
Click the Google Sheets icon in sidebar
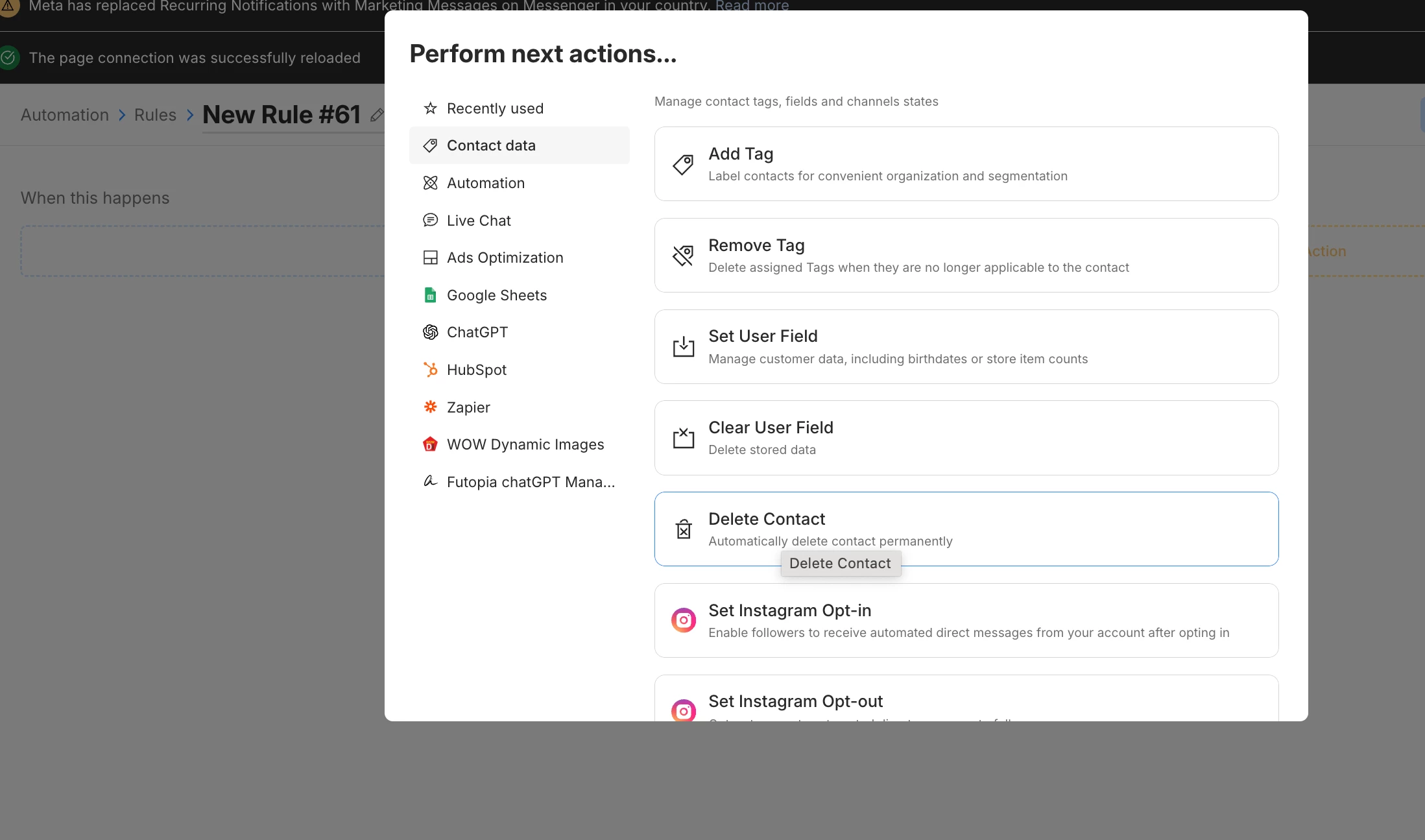(430, 295)
